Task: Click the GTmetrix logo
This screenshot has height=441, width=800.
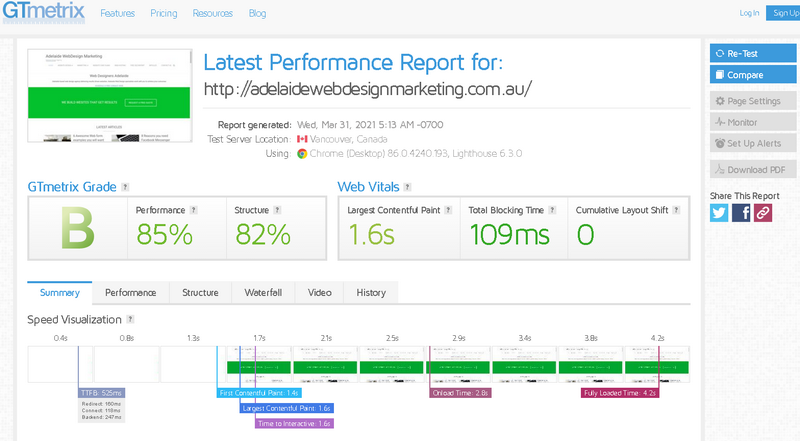Action: [x=43, y=11]
